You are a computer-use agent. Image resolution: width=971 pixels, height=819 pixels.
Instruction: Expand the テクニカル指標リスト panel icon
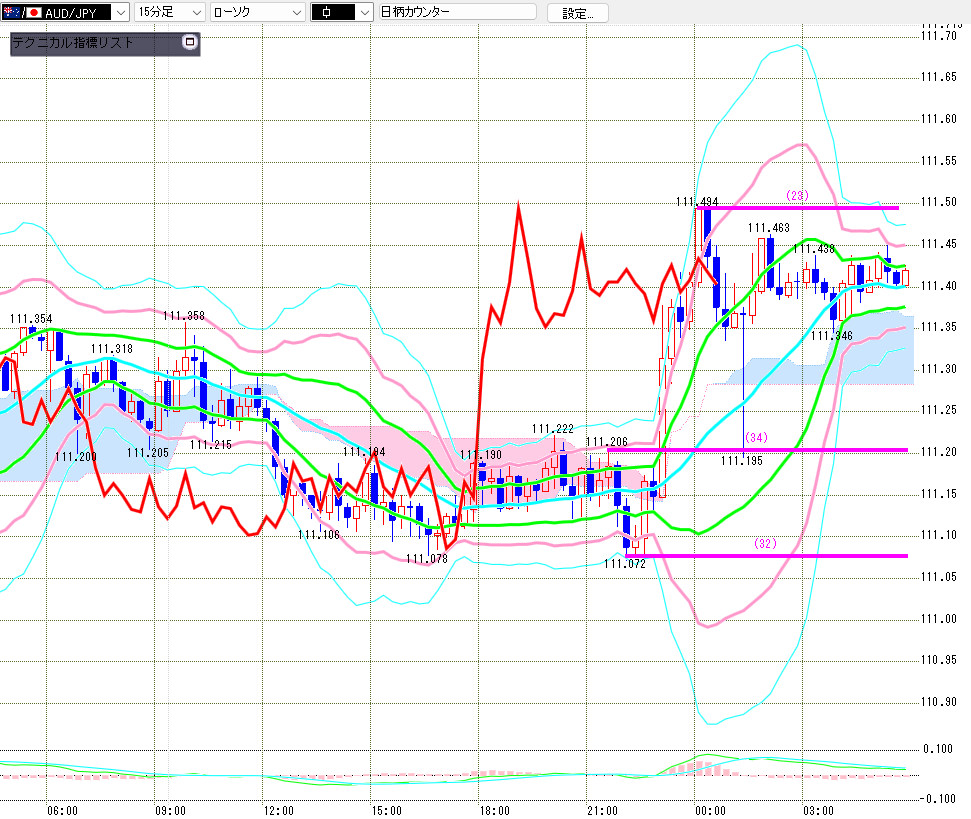[189, 42]
